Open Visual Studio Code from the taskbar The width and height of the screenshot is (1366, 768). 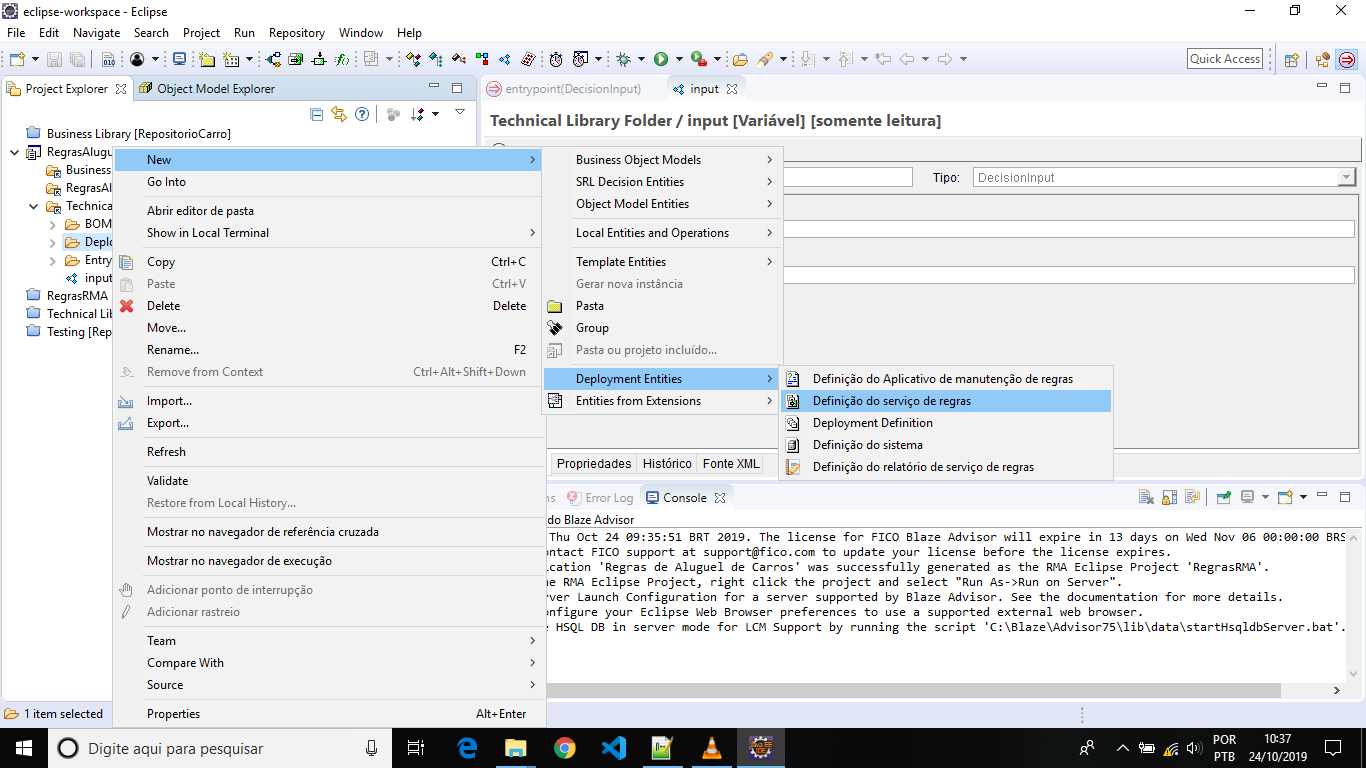click(613, 748)
